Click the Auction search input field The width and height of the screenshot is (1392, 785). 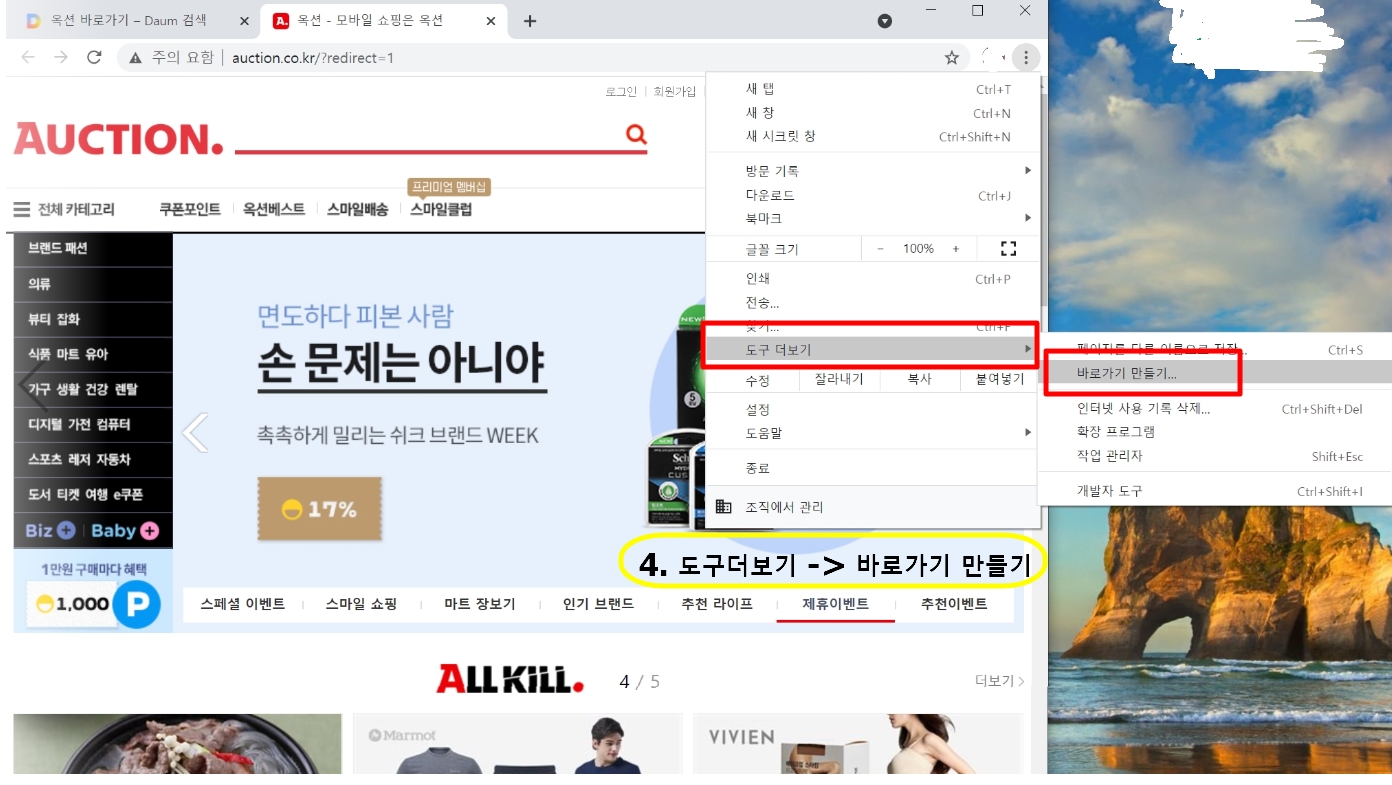click(x=428, y=135)
